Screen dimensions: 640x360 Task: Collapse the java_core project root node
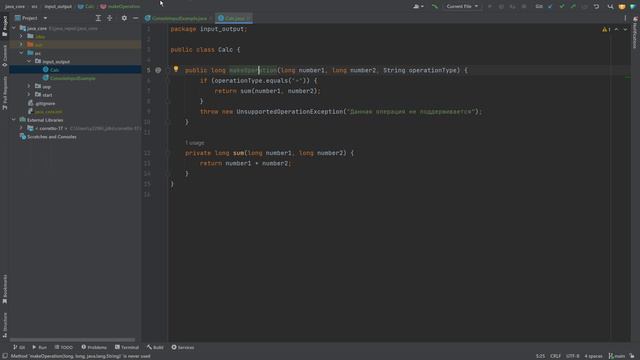14,28
